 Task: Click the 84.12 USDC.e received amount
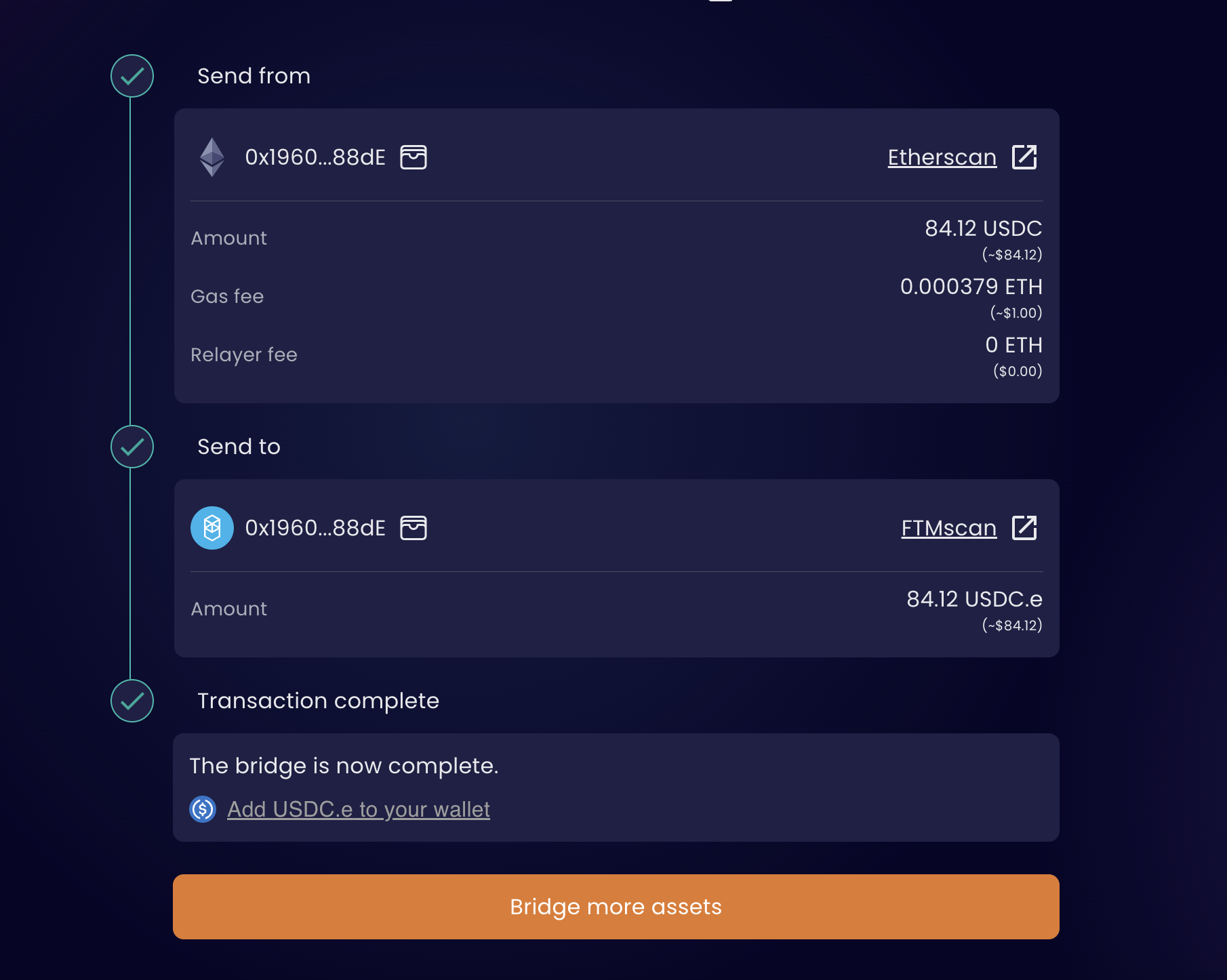(974, 599)
